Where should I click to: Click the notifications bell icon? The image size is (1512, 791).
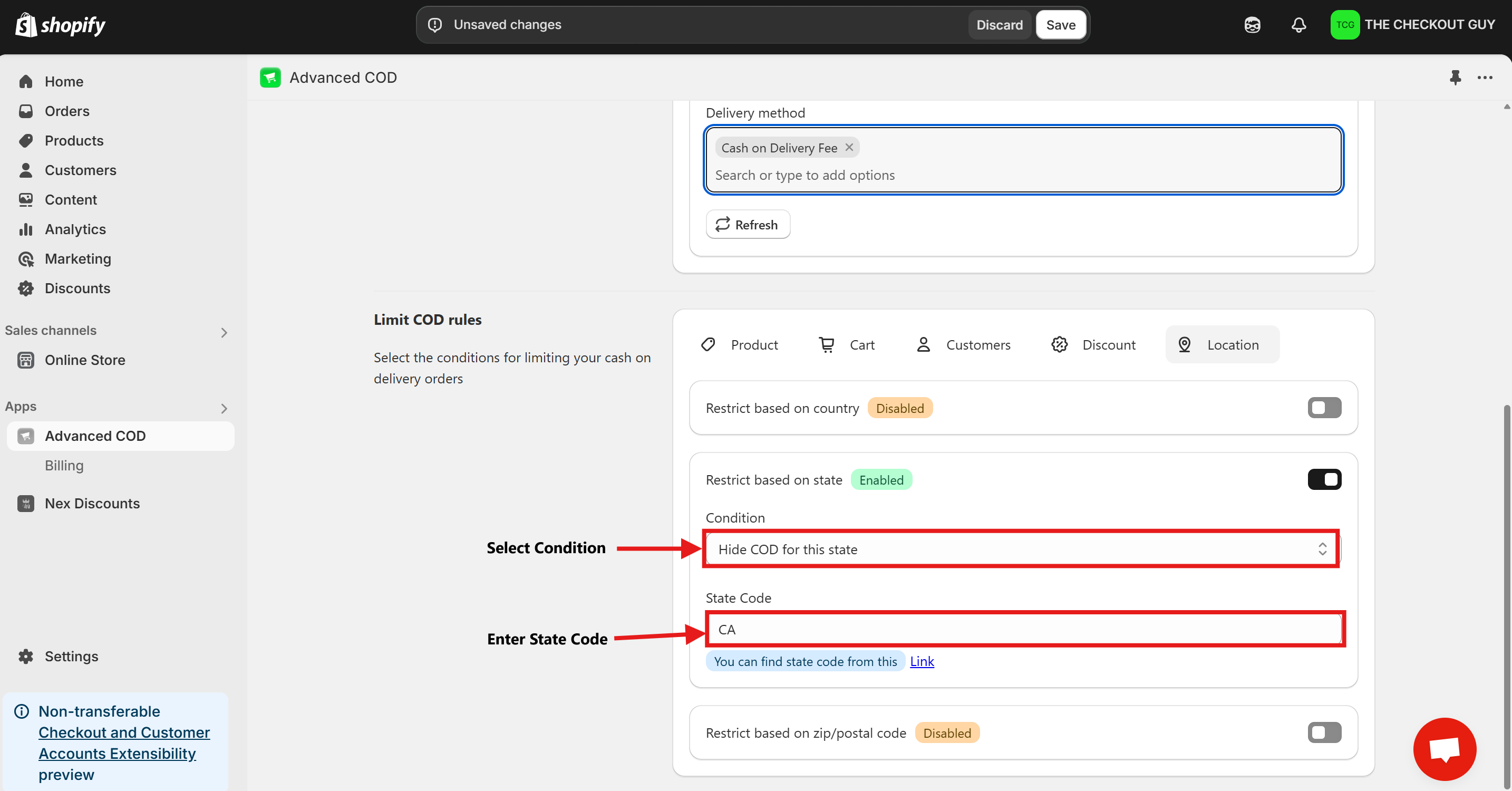[1298, 25]
